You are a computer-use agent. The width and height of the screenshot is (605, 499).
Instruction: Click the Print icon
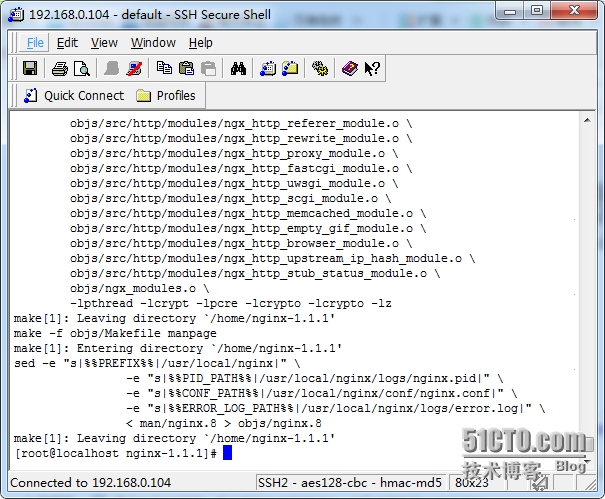tap(60, 69)
